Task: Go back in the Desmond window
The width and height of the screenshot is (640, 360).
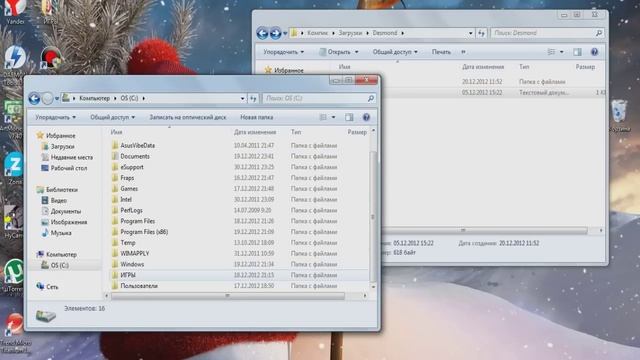Action: point(262,33)
